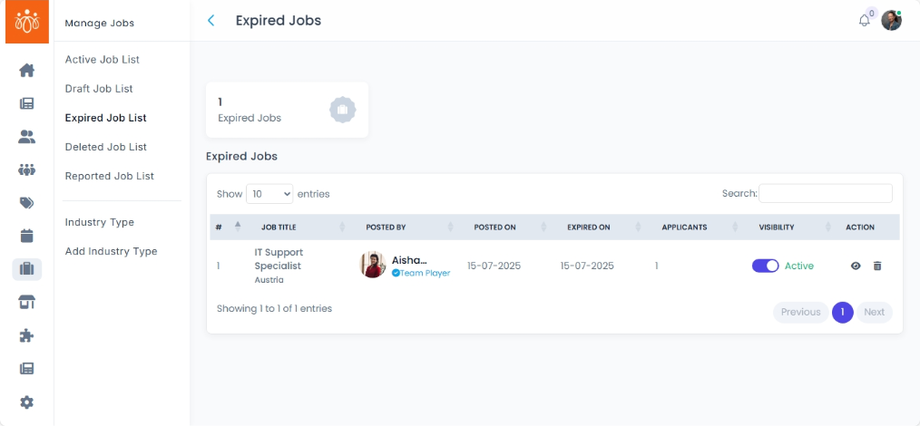Open the notification bell
Image resolution: width=920 pixels, height=426 pixels.
[x=864, y=20]
